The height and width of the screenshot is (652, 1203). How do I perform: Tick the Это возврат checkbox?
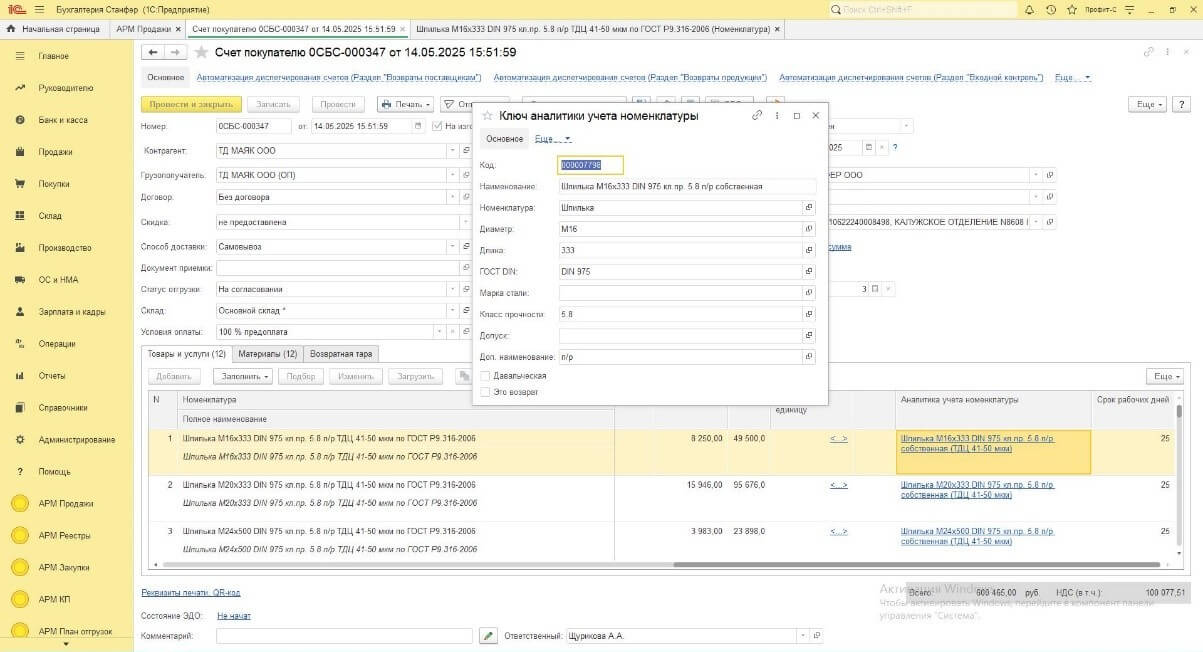486,392
